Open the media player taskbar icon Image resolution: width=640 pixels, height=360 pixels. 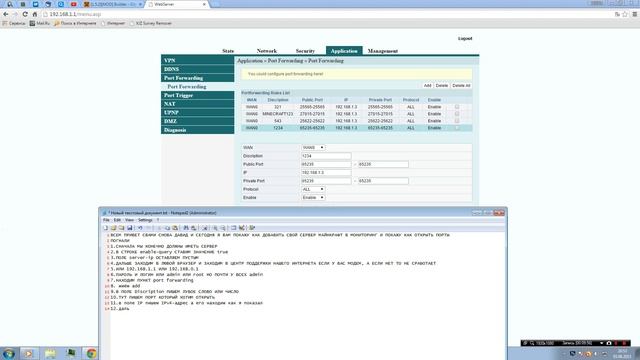(29, 353)
